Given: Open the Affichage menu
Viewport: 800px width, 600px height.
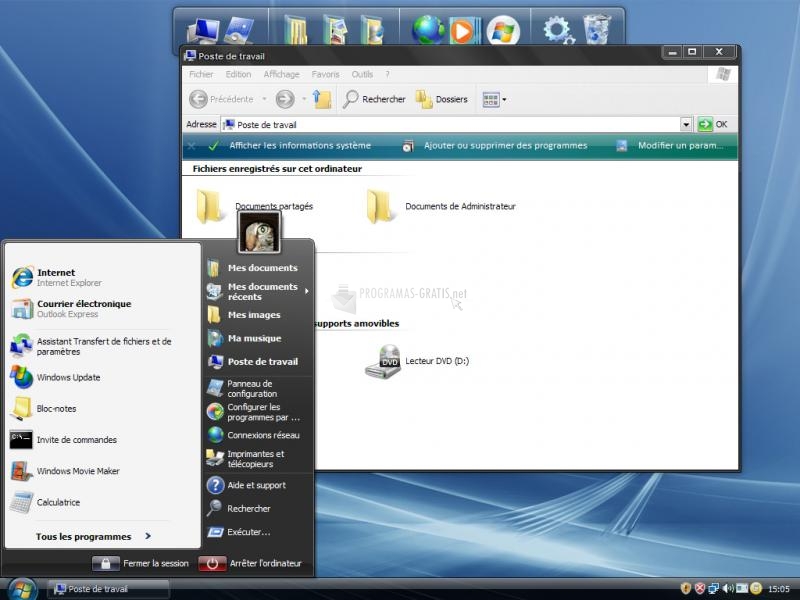Looking at the screenshot, I should point(281,74).
